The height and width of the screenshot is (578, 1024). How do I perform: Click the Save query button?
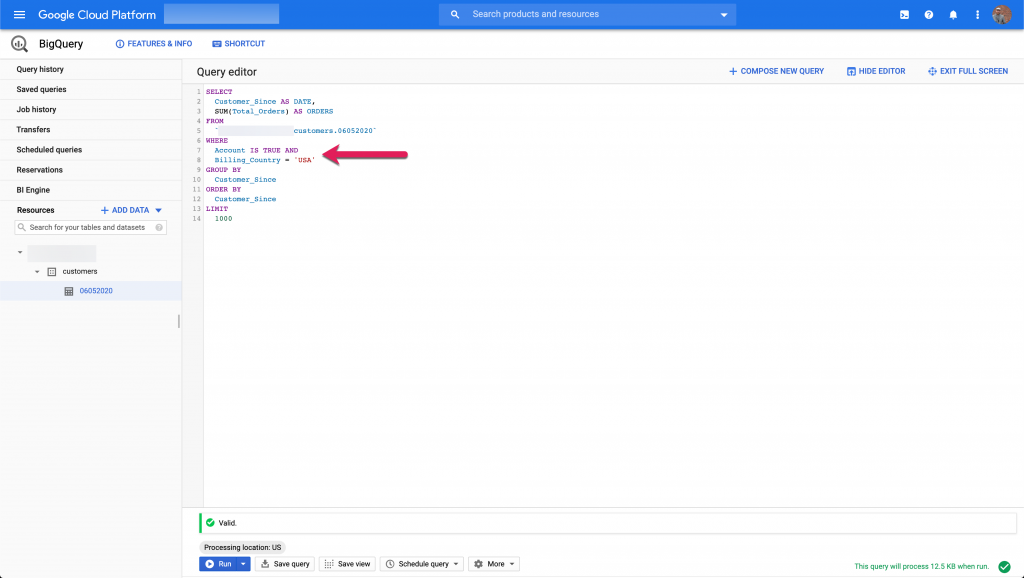tap(285, 564)
